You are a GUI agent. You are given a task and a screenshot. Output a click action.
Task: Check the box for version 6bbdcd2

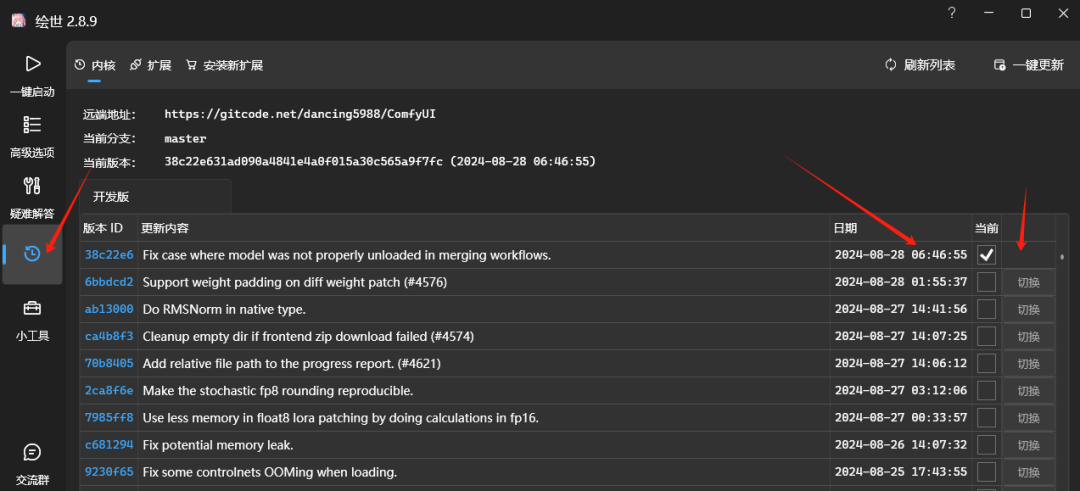point(987,282)
